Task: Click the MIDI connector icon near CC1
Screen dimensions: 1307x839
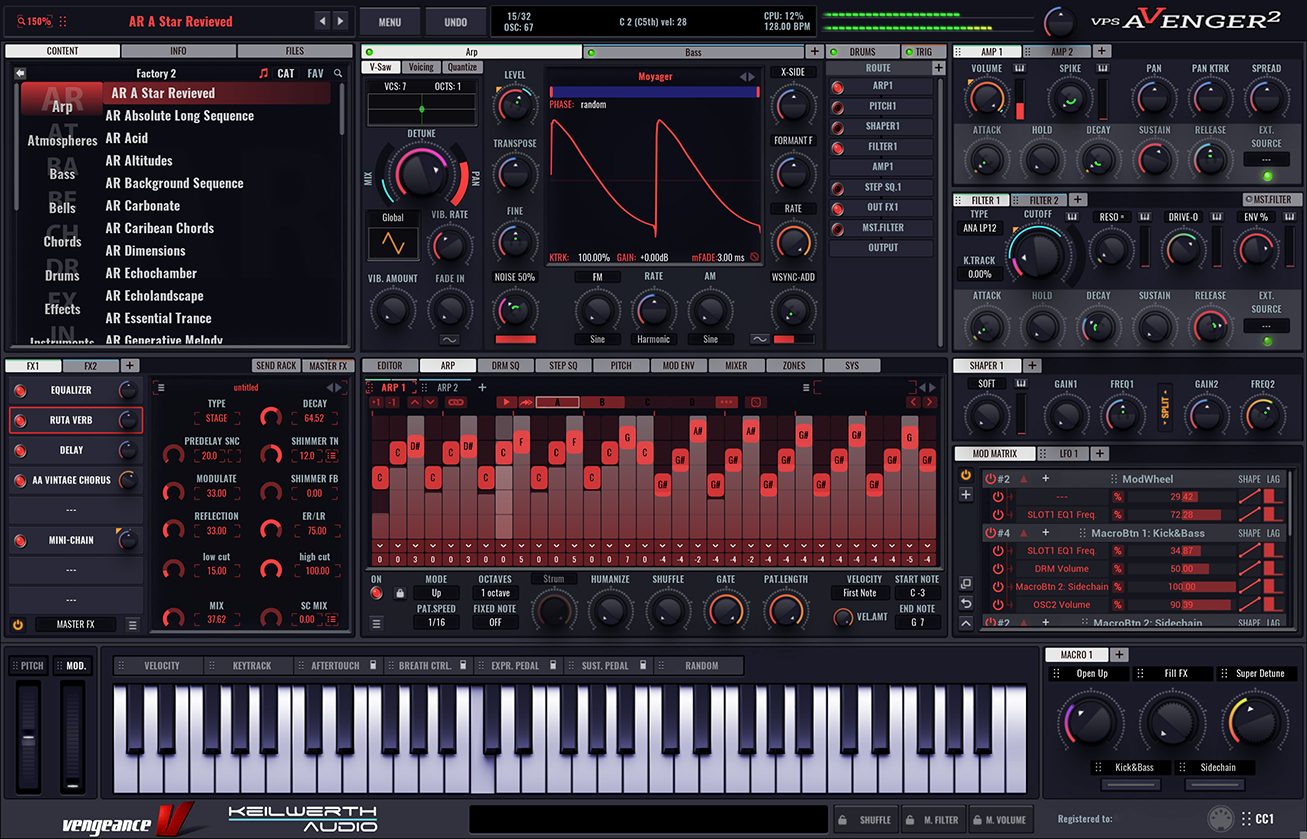Action: (x=1219, y=818)
